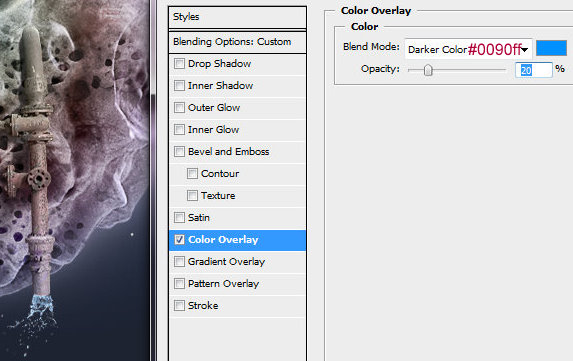Select the Satin label

pyautogui.click(x=199, y=217)
